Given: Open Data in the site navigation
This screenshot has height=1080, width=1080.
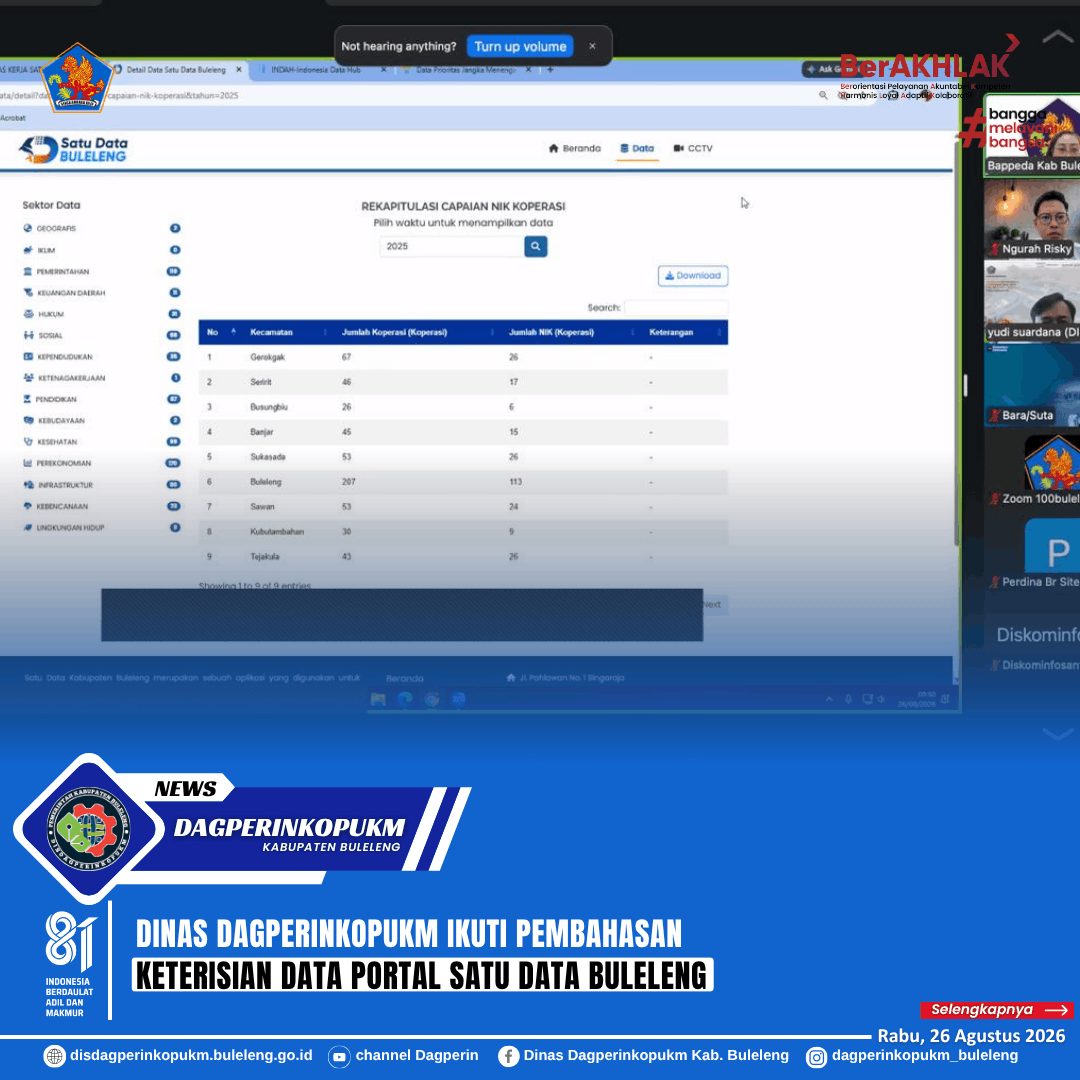Looking at the screenshot, I should point(637,148).
